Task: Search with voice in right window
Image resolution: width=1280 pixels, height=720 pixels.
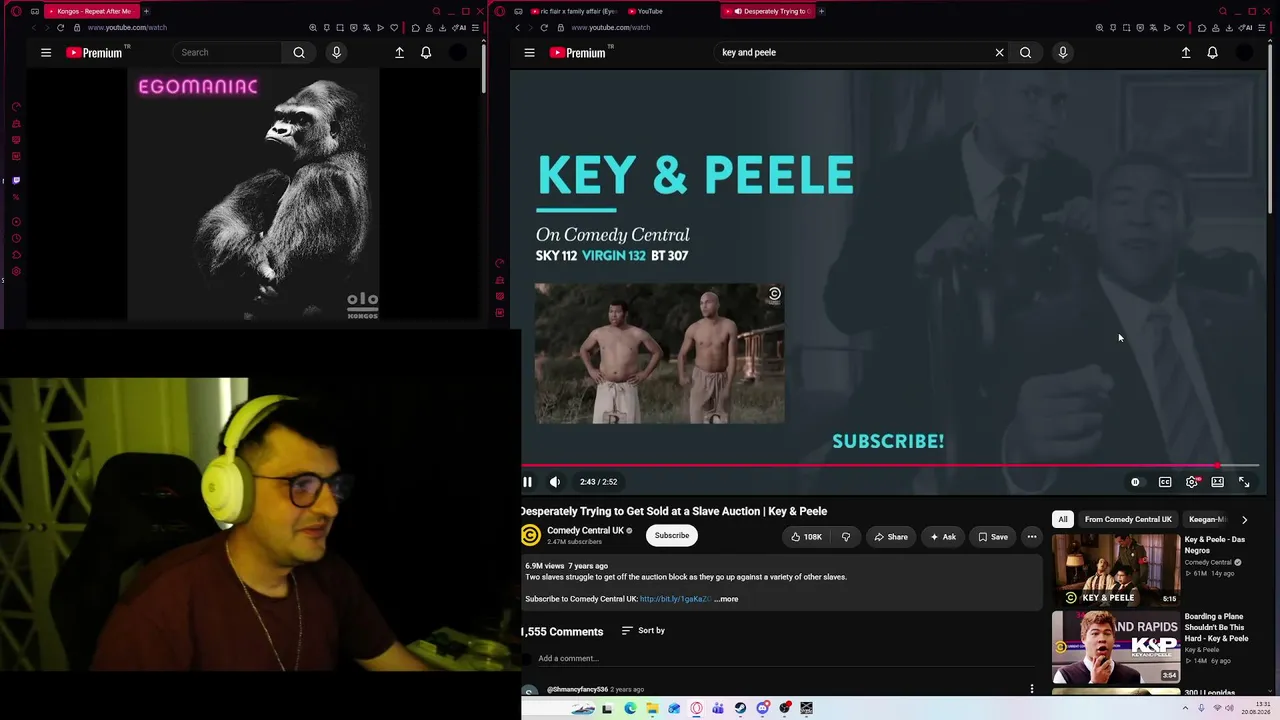Action: click(x=1063, y=53)
